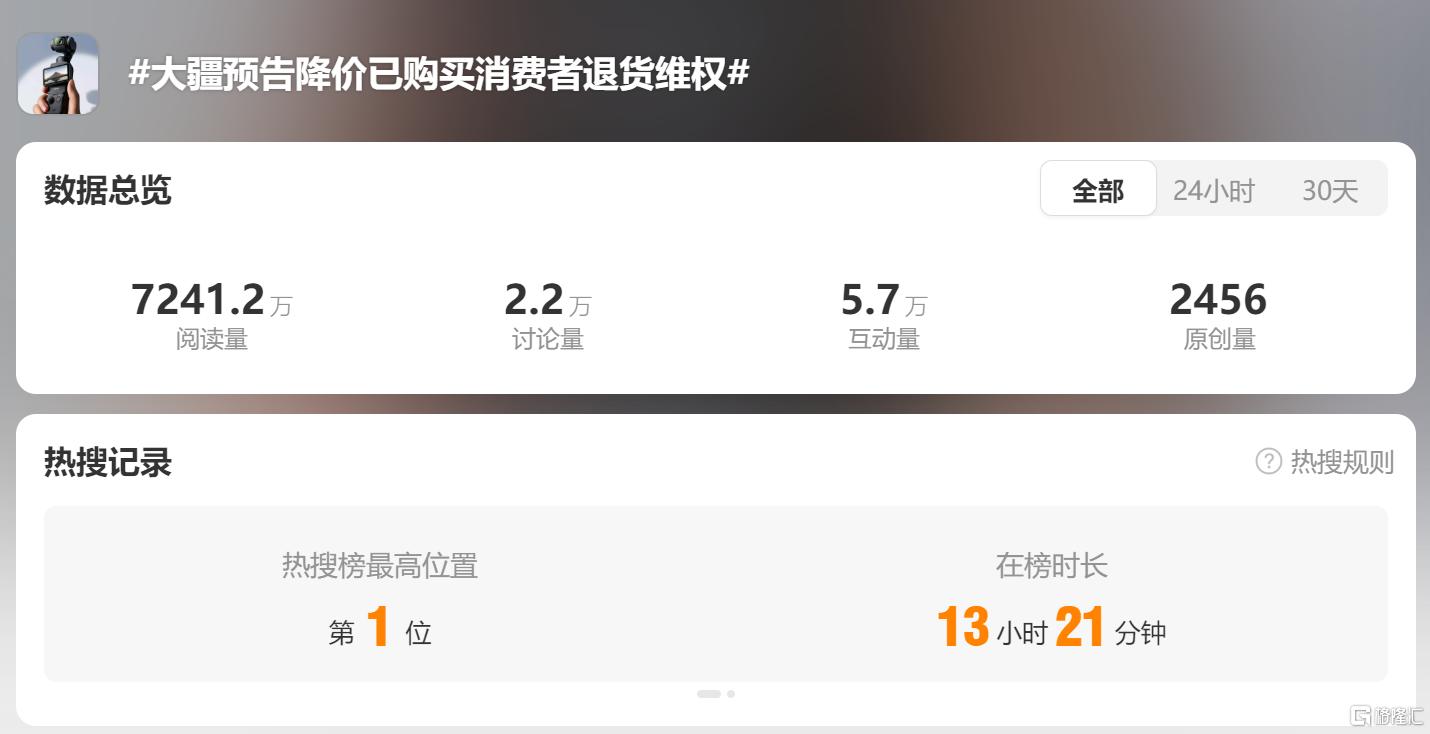Click the watermark logo in the corner
Screen dimensions: 1430x734
[1387, 715]
